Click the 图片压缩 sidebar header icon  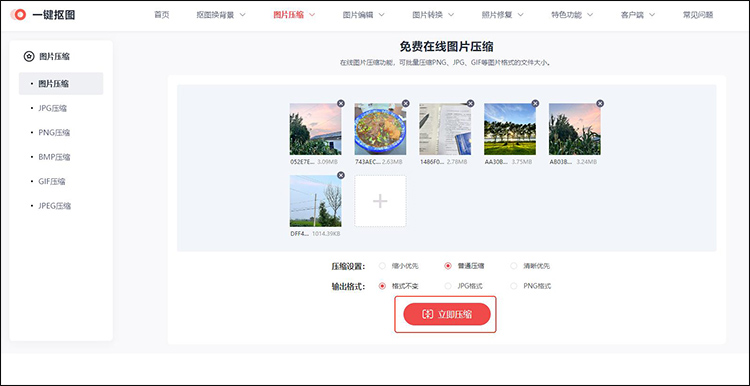(x=29, y=56)
